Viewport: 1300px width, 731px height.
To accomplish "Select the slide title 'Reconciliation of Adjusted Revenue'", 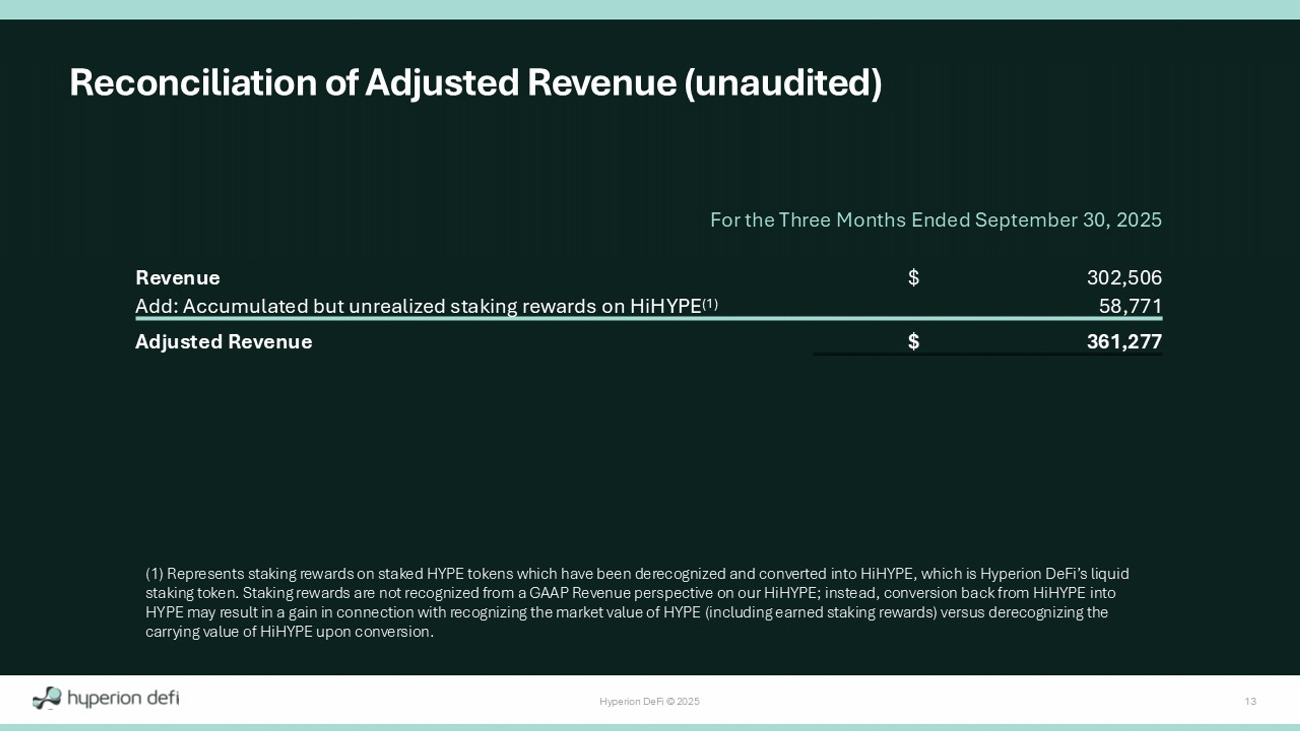I will (475, 82).
